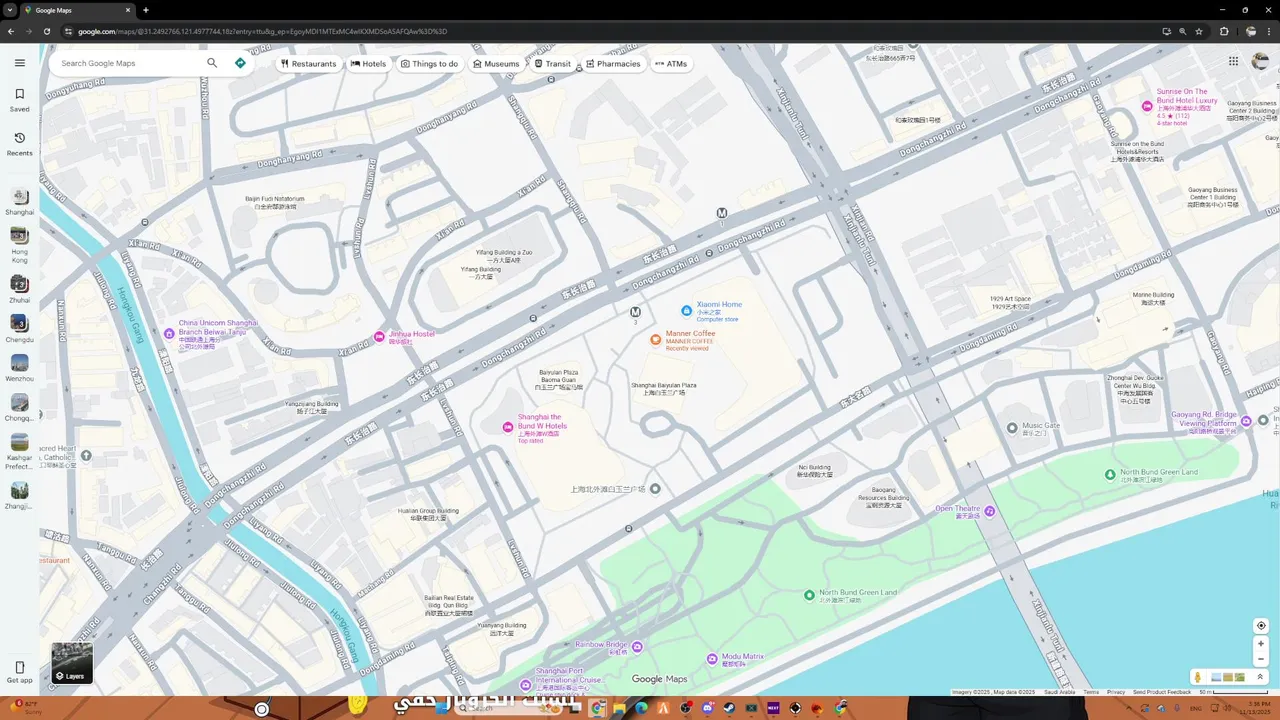This screenshot has width=1280, height=720.
Task: Click the Terms link in footer
Action: pos(1091,692)
